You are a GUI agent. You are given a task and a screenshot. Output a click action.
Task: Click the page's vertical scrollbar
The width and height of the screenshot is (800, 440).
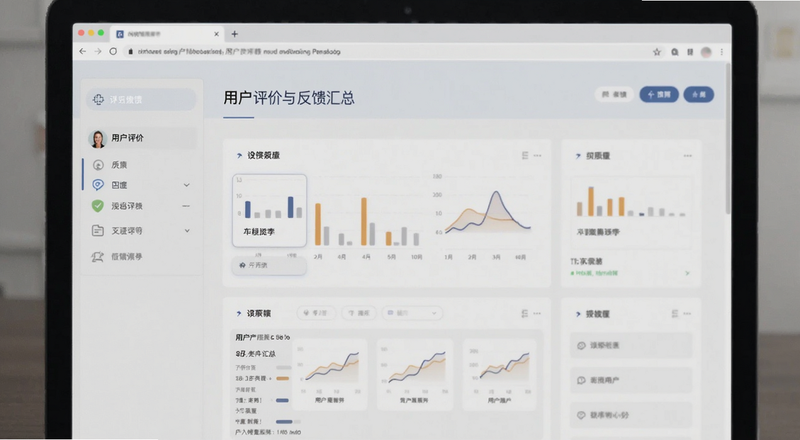(728, 138)
